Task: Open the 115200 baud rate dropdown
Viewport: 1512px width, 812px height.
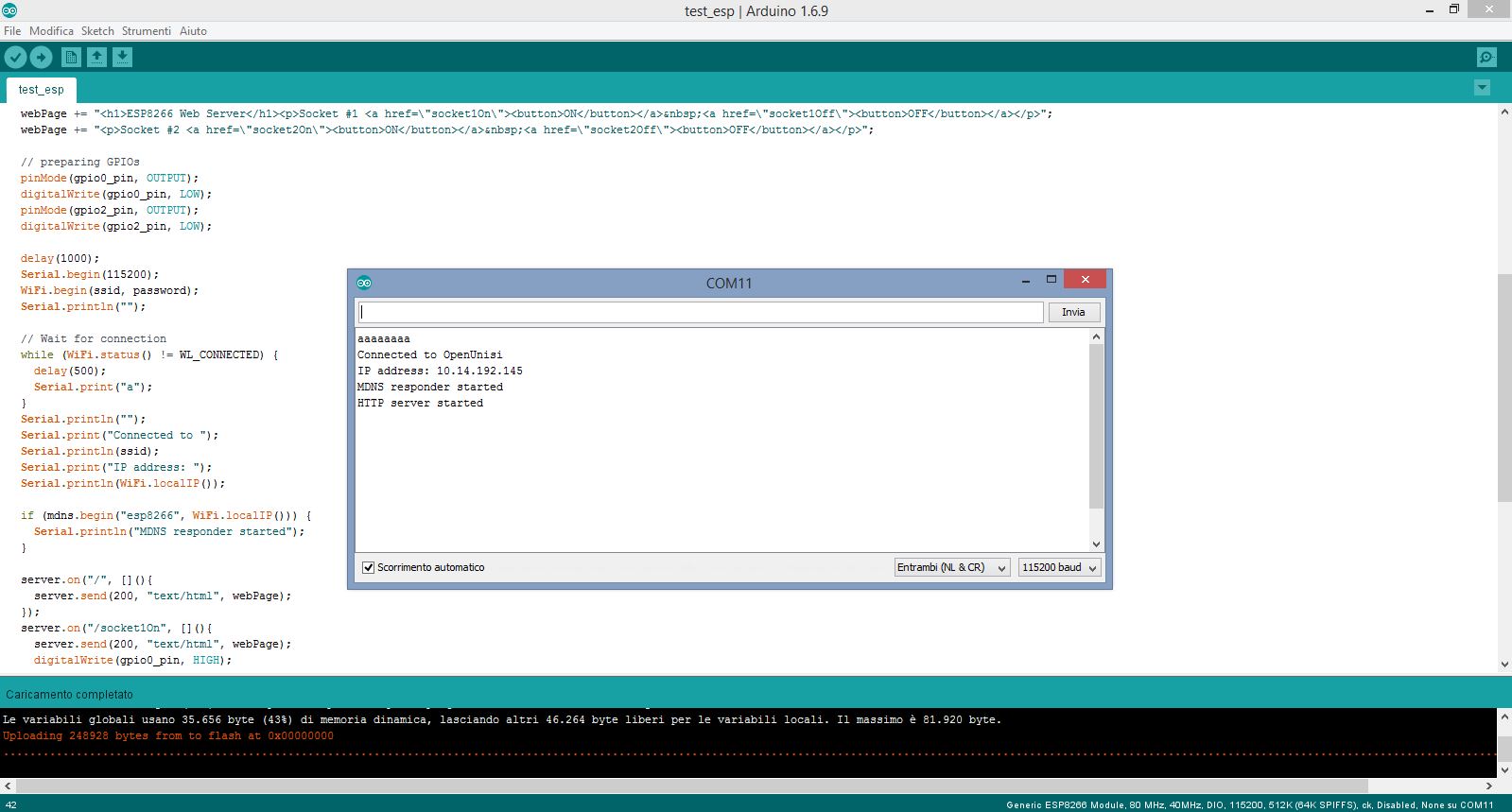Action: tap(1059, 567)
